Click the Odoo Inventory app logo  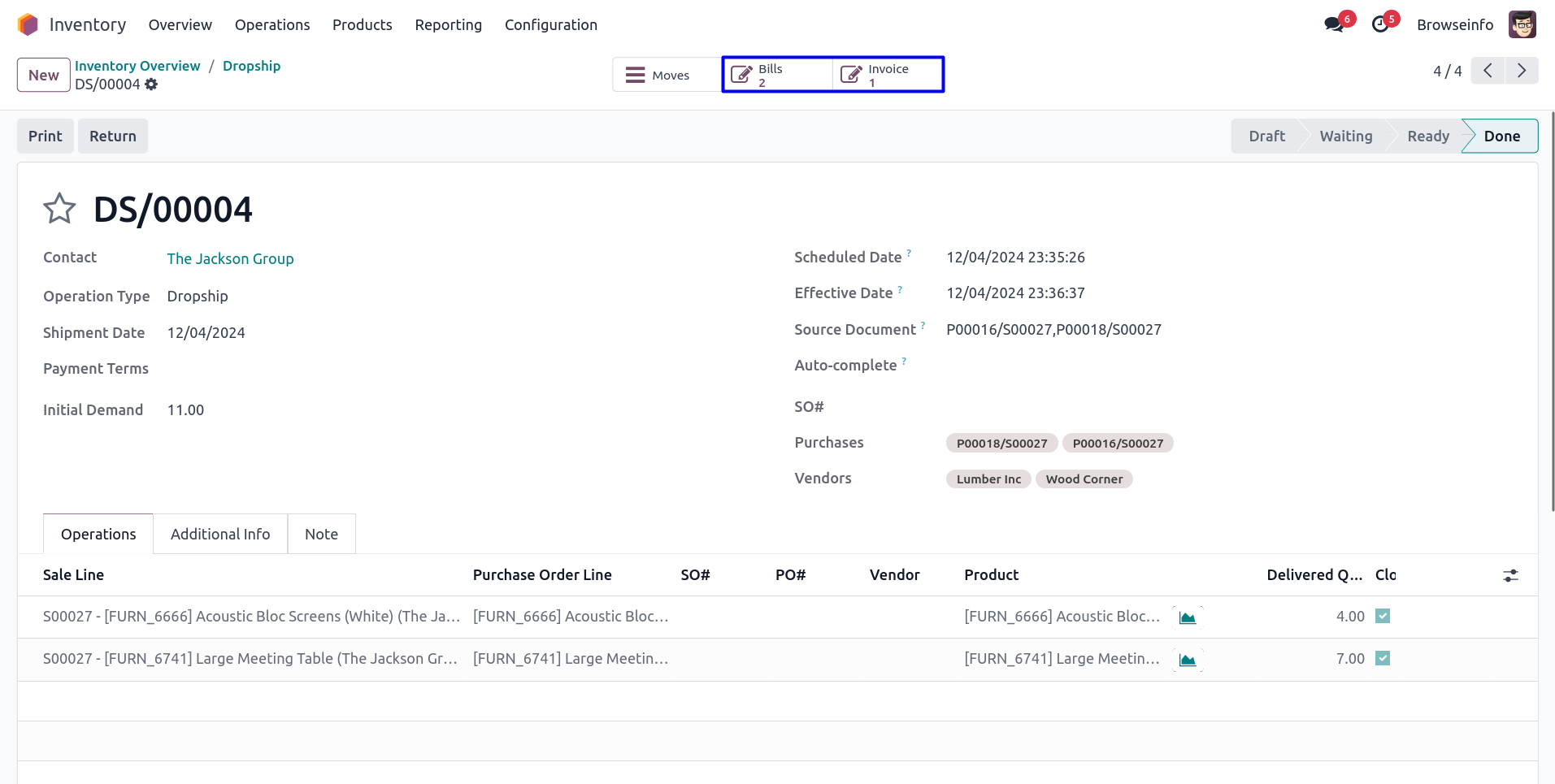(28, 24)
